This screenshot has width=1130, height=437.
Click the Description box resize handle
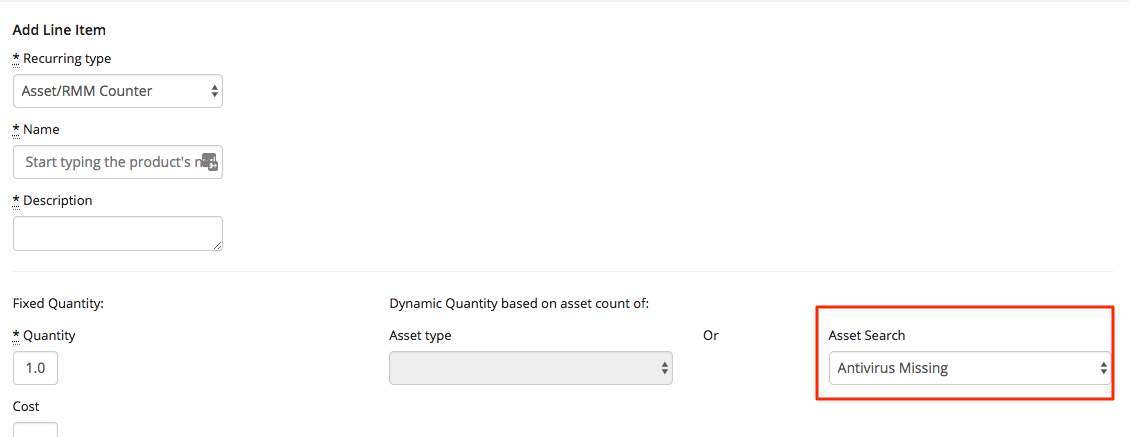(x=217, y=244)
